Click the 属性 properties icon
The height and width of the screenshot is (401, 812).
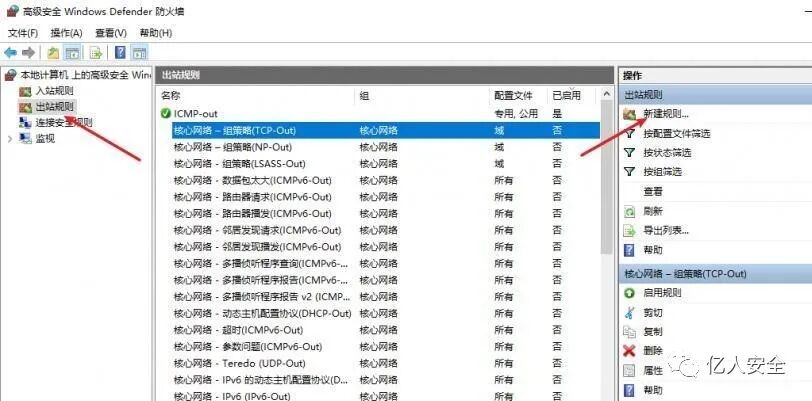coord(629,370)
